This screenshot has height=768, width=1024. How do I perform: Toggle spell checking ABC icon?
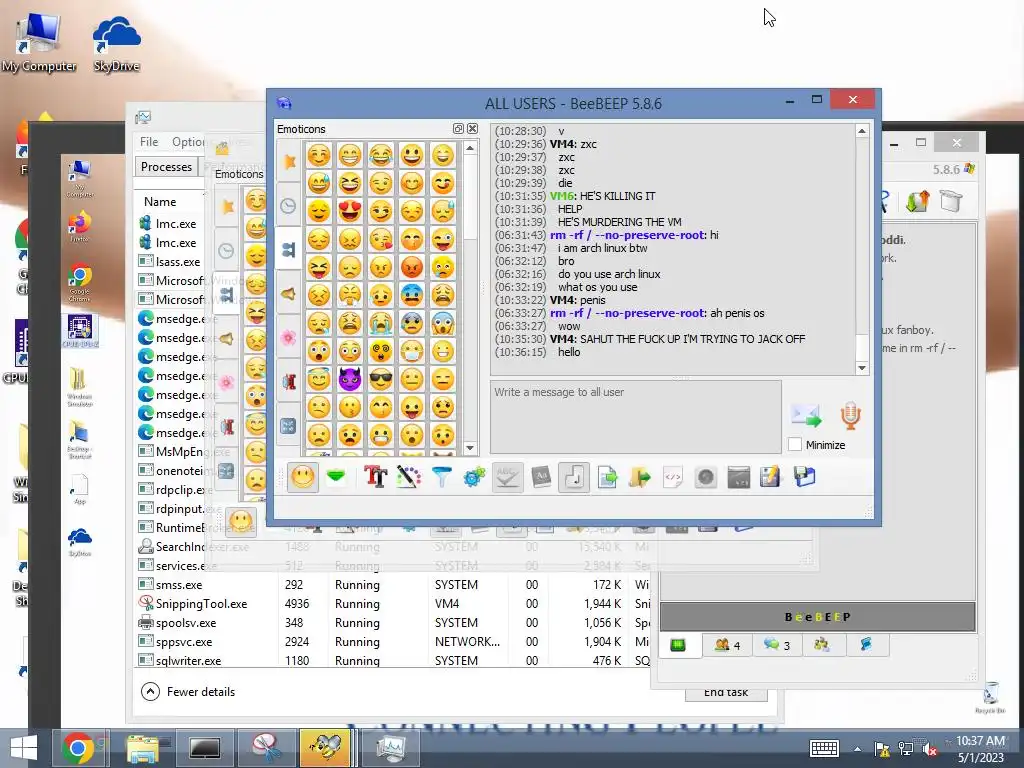click(507, 477)
